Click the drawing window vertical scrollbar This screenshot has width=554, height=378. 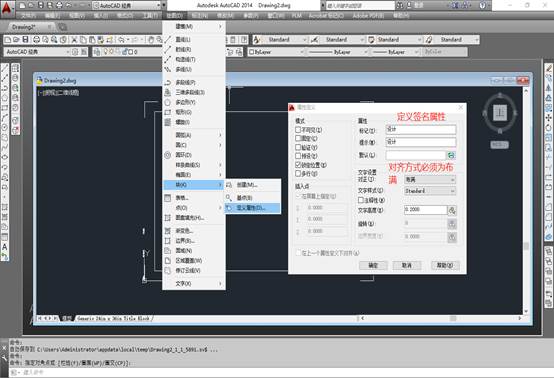(x=526, y=200)
